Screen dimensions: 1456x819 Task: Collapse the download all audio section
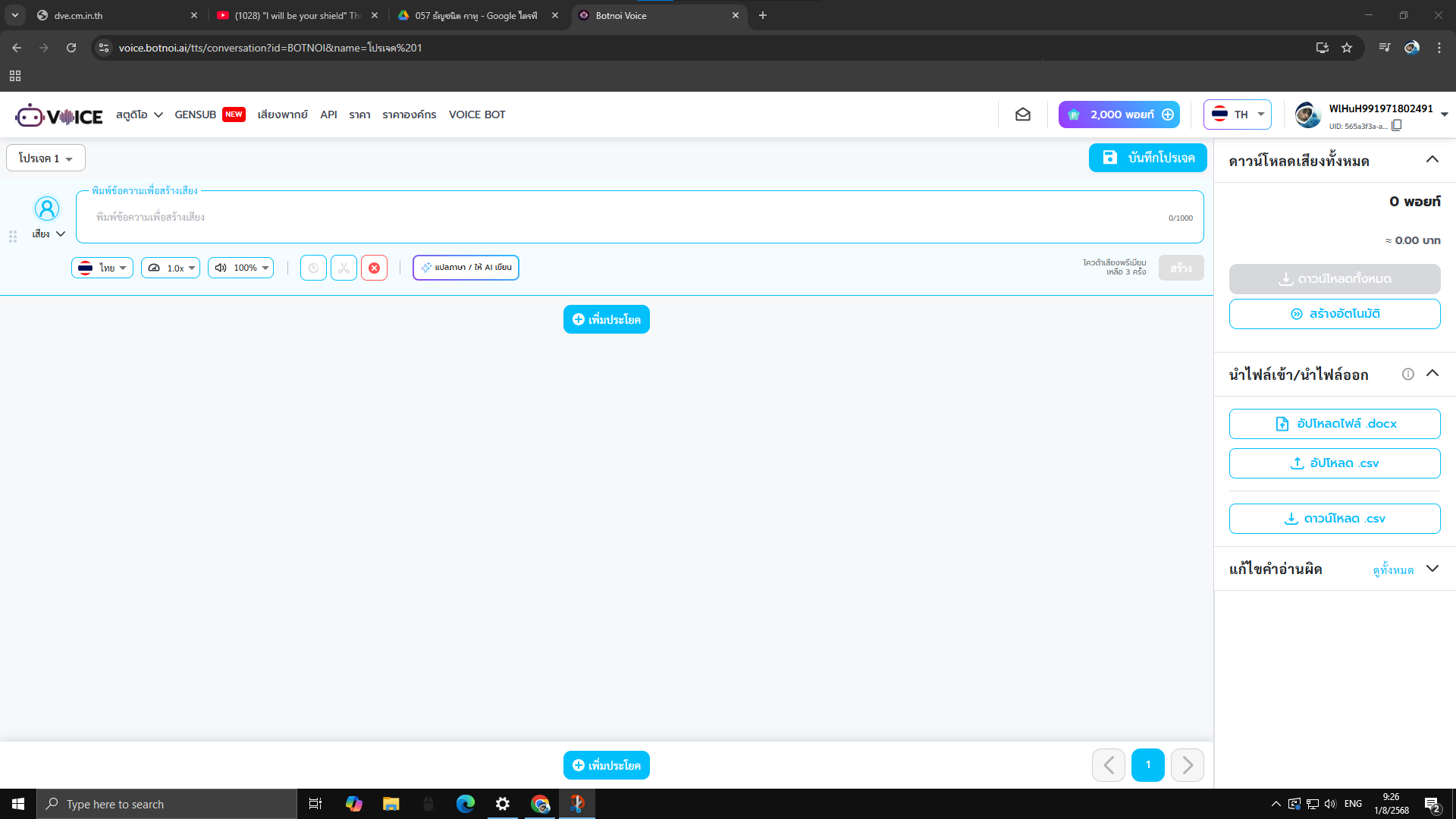(1432, 159)
